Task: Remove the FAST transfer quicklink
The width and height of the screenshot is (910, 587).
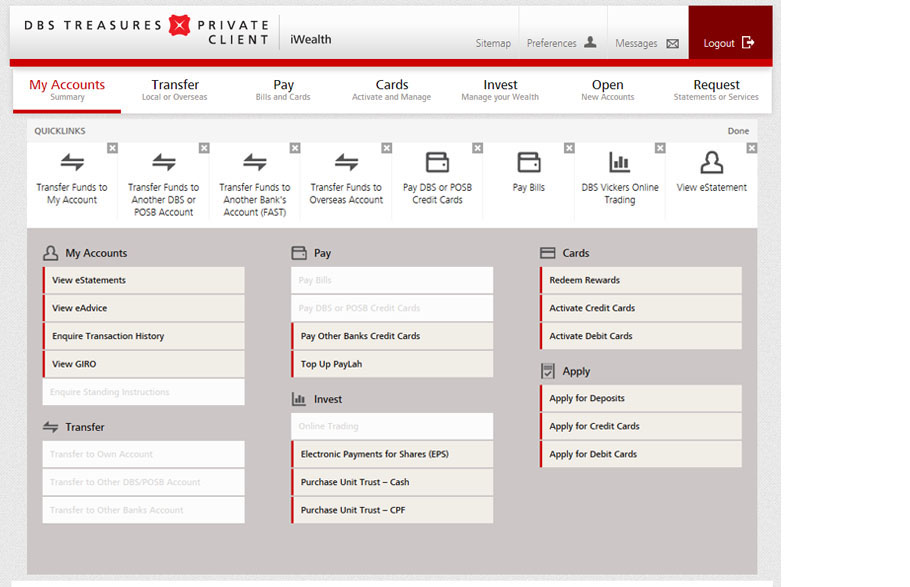Action: pos(295,148)
